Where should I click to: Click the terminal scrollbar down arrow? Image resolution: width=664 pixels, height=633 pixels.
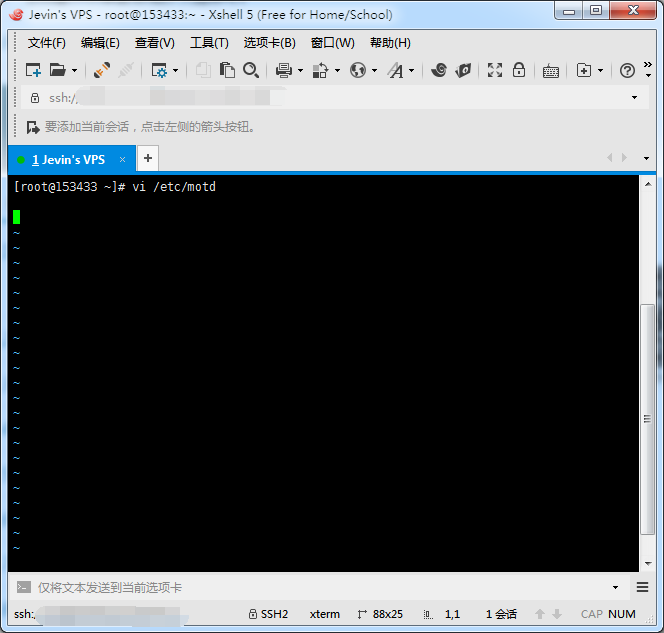648,564
